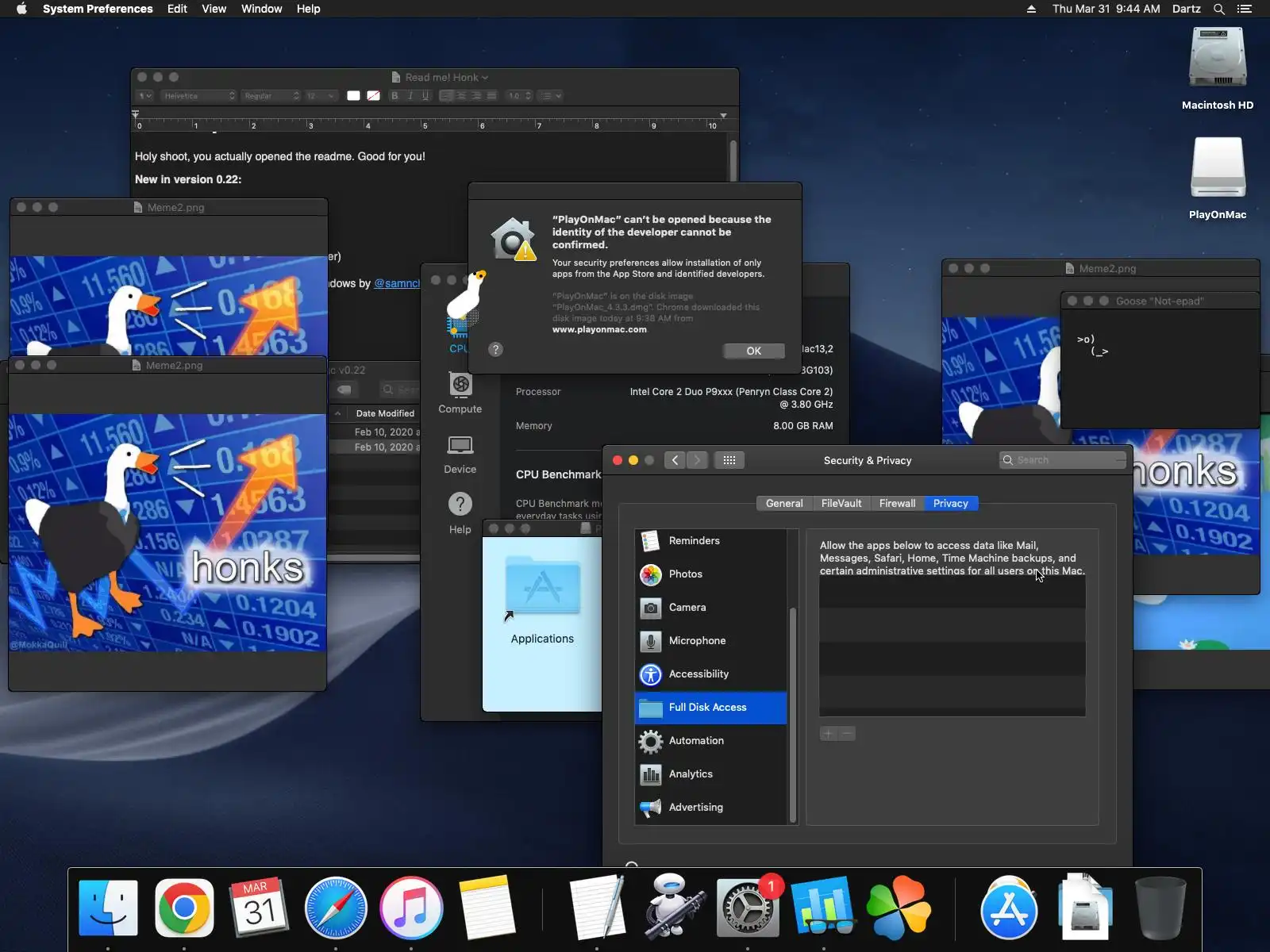This screenshot has width=1270, height=952.
Task: Switch to the FileVault tab
Action: click(x=841, y=503)
